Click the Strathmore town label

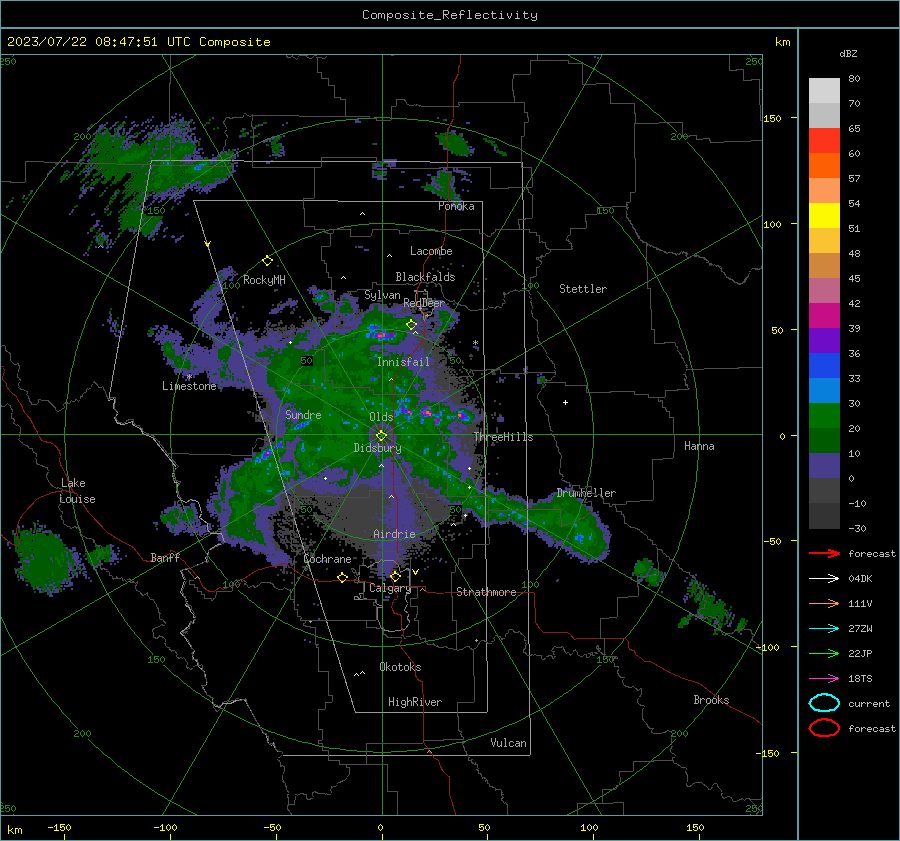pyautogui.click(x=486, y=592)
